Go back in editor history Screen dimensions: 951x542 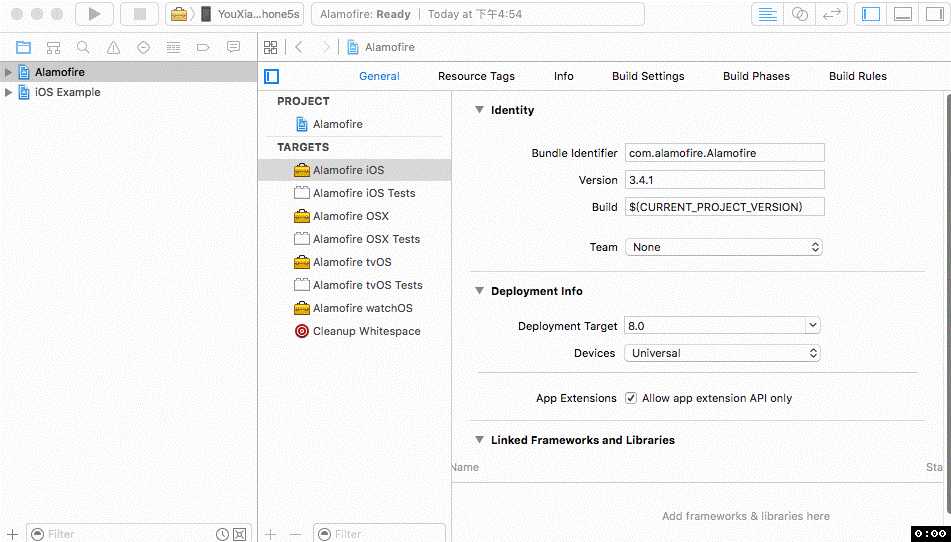[x=299, y=47]
